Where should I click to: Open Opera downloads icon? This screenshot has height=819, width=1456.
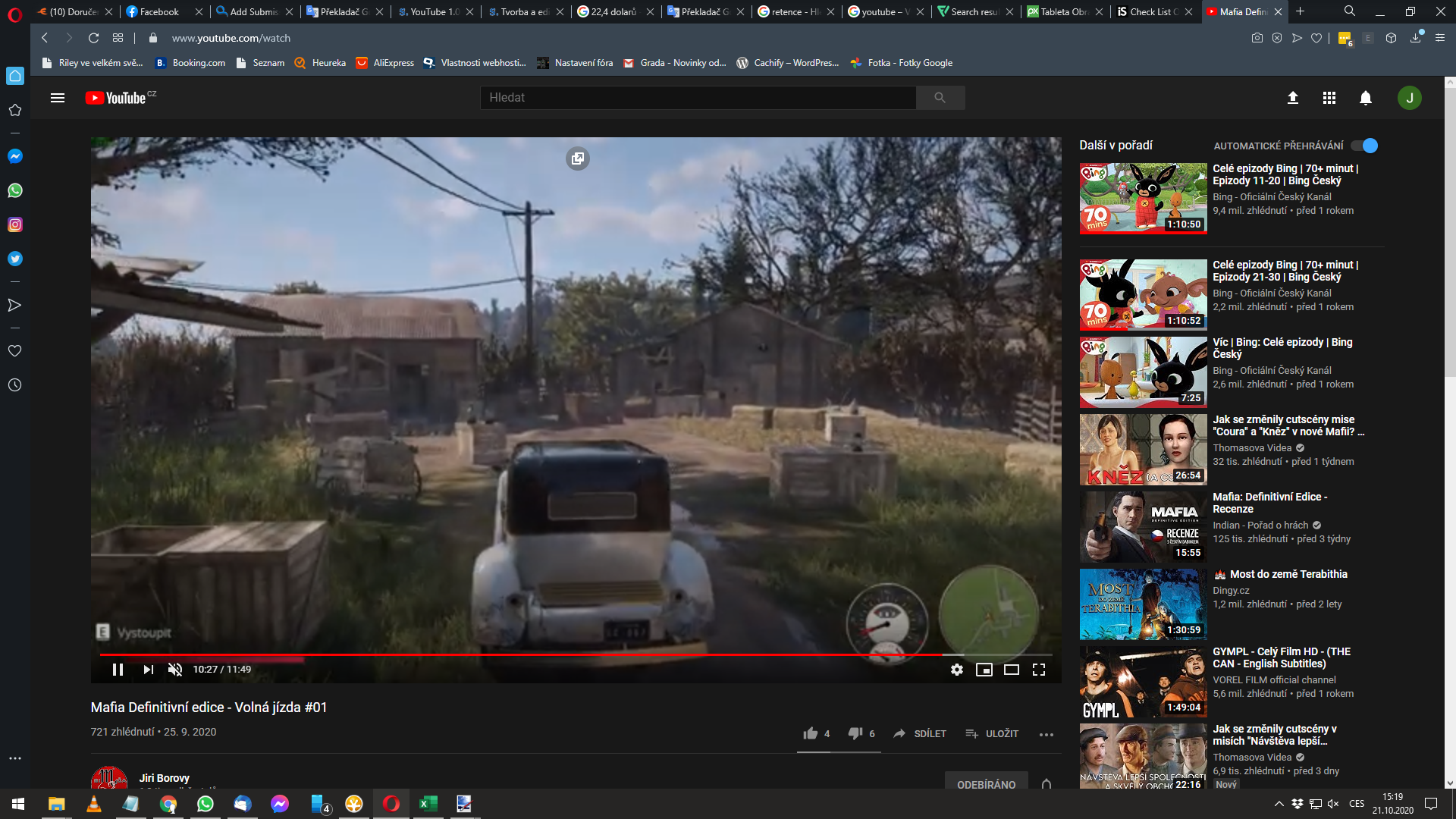pos(1416,38)
